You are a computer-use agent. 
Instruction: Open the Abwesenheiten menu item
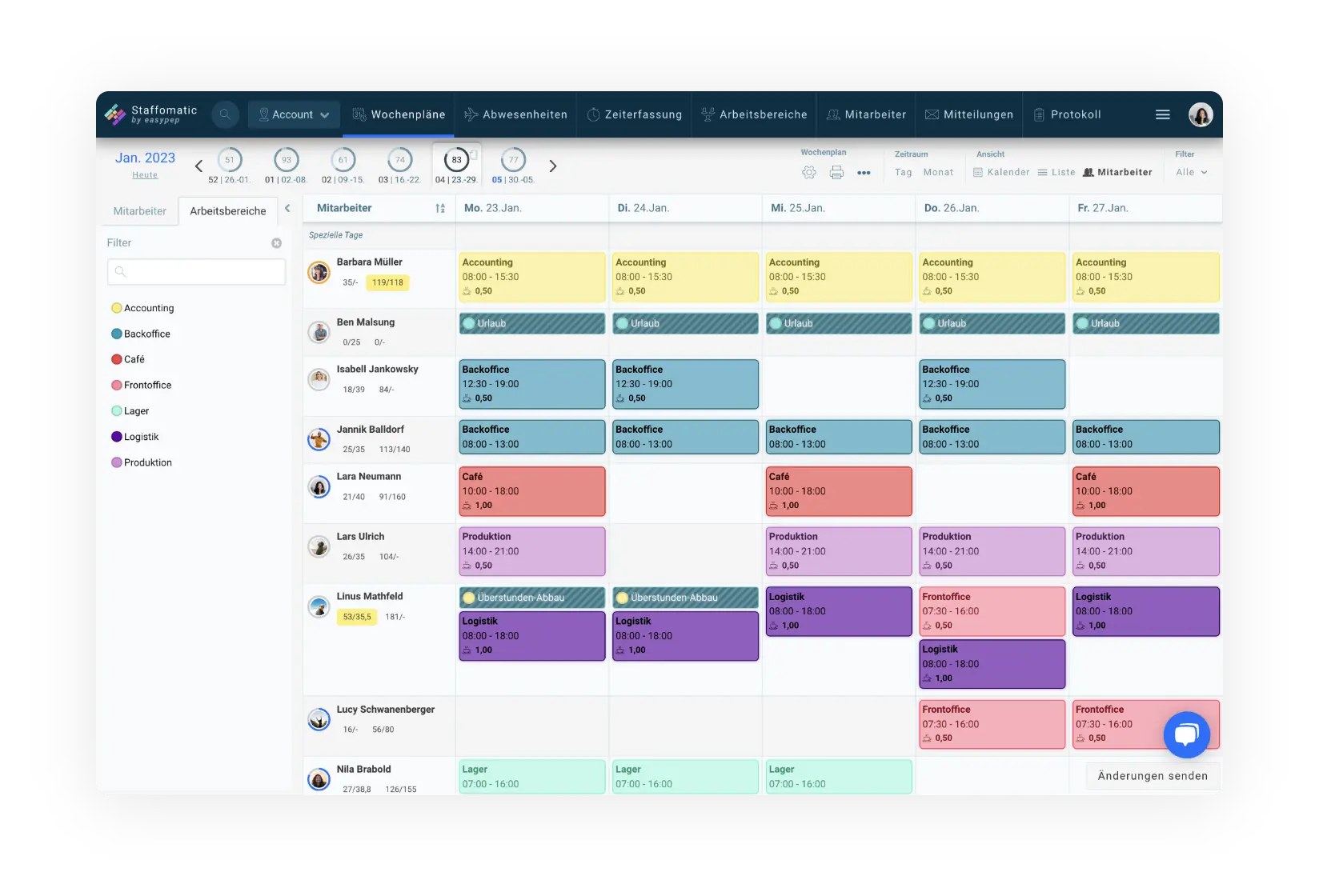tap(515, 114)
